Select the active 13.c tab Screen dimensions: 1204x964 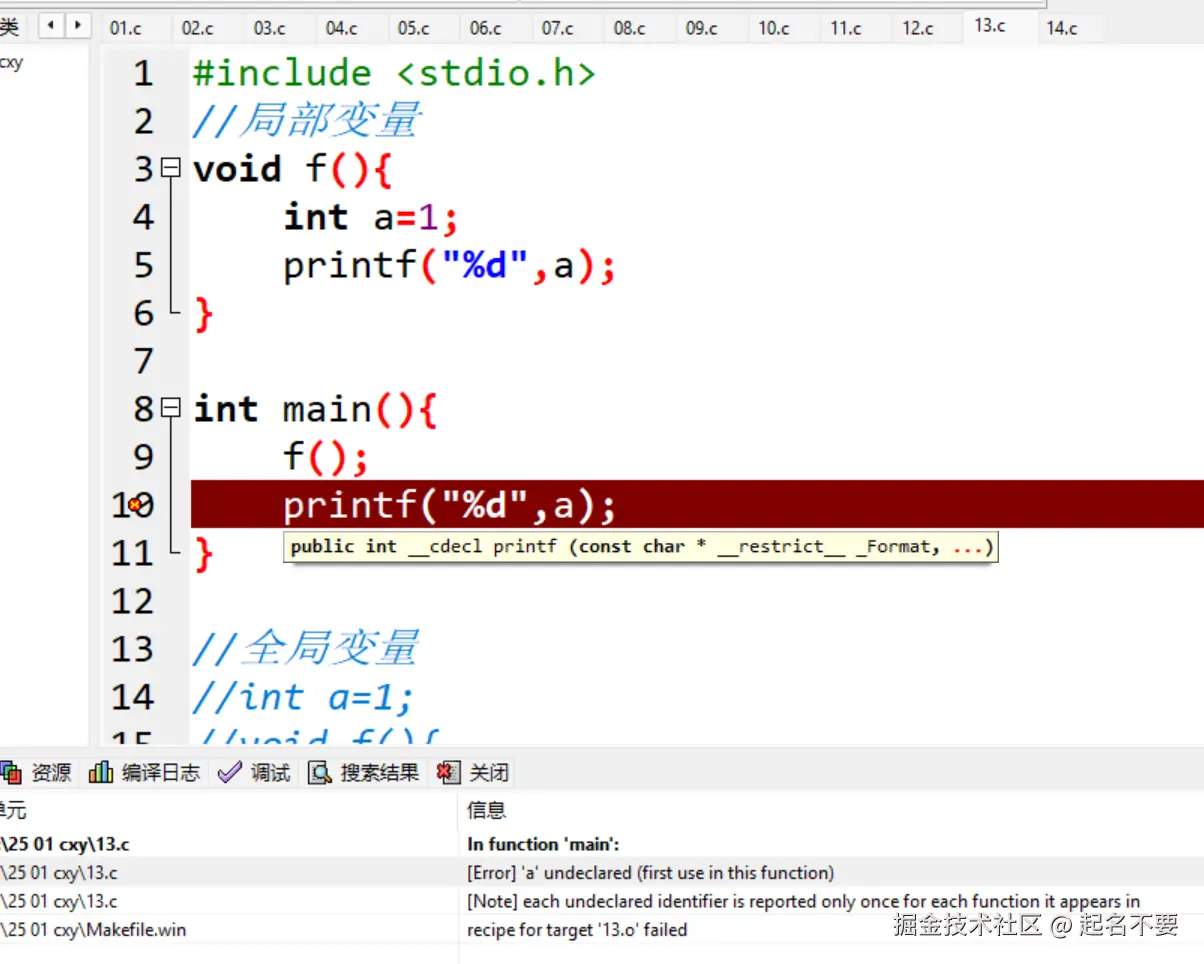(x=990, y=26)
